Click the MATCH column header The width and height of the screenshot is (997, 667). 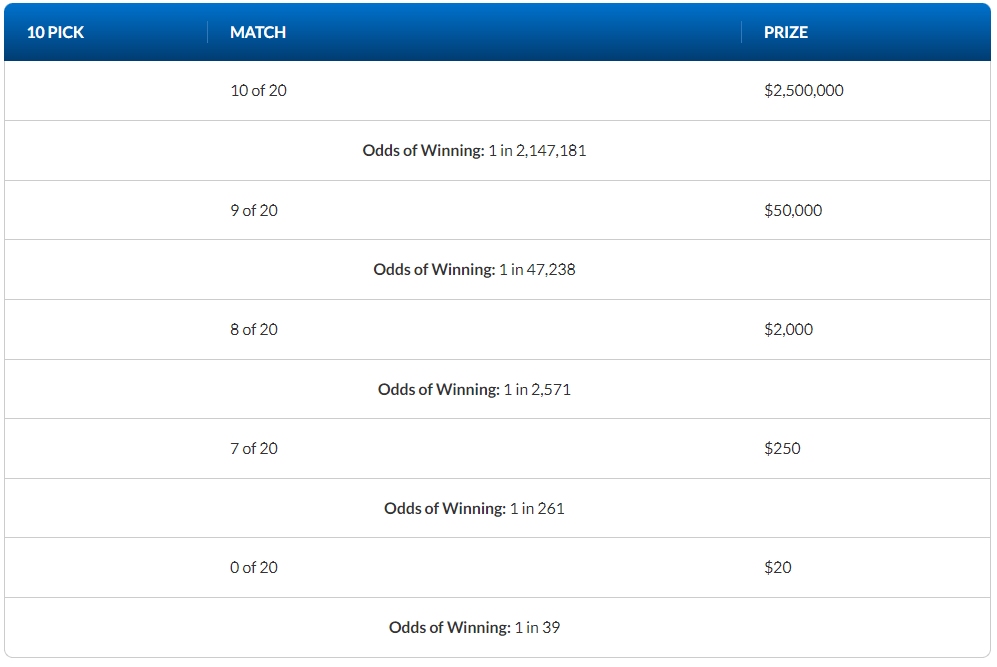pyautogui.click(x=258, y=32)
